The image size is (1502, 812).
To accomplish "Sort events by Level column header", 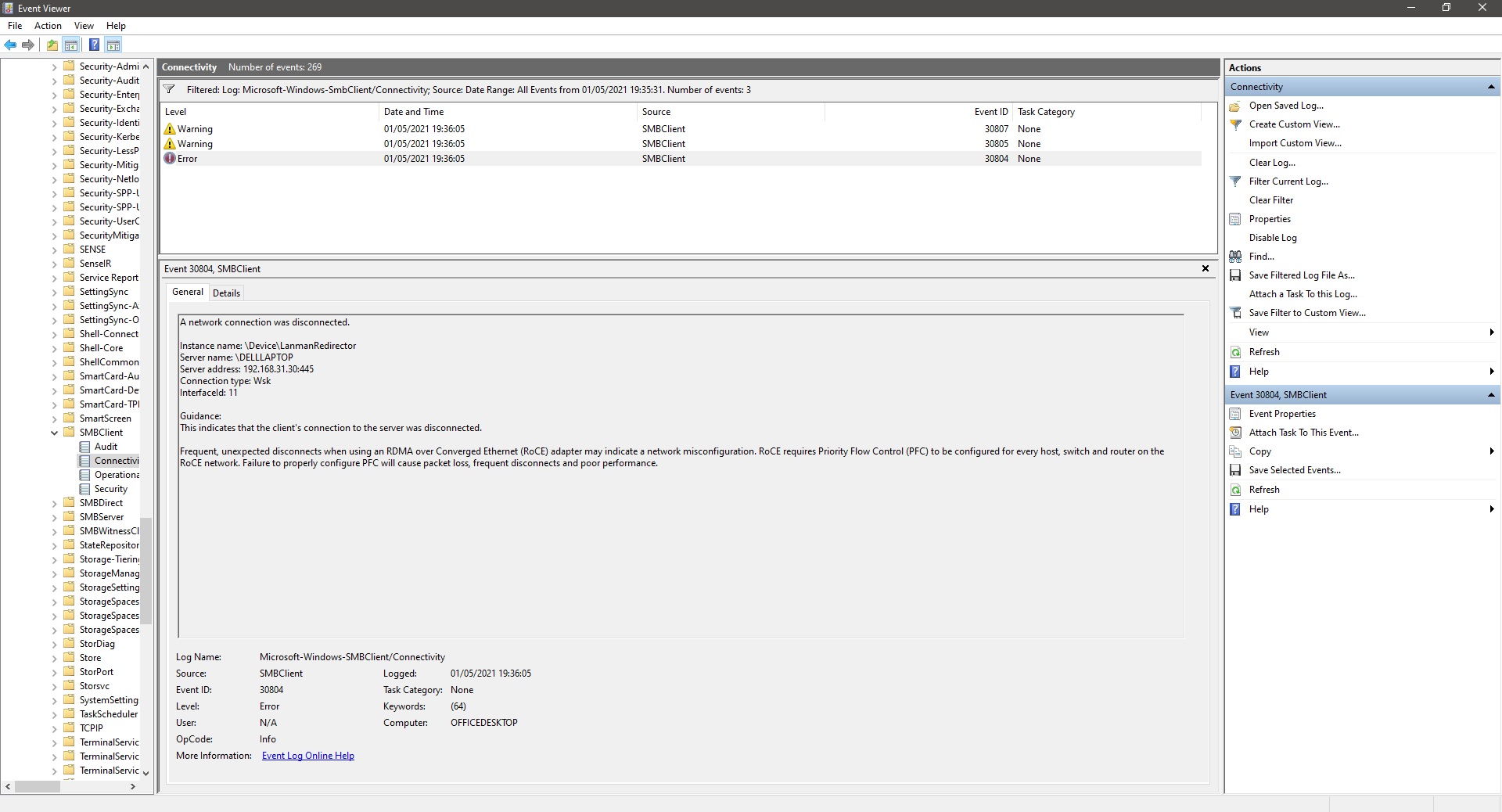I will [x=269, y=112].
